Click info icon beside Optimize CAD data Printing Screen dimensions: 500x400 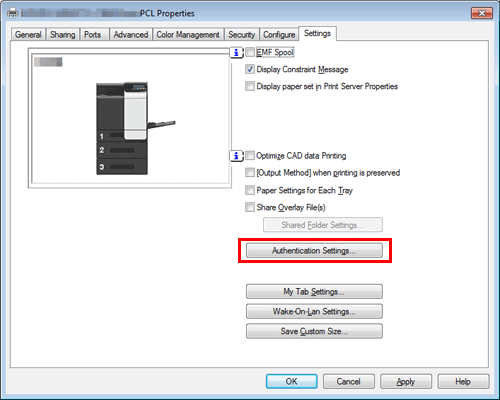[236, 156]
